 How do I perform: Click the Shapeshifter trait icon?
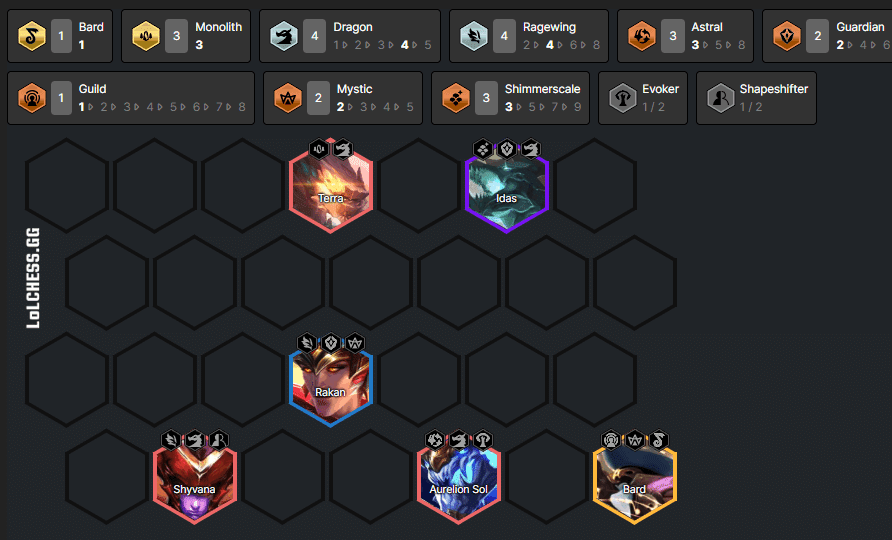tap(721, 98)
